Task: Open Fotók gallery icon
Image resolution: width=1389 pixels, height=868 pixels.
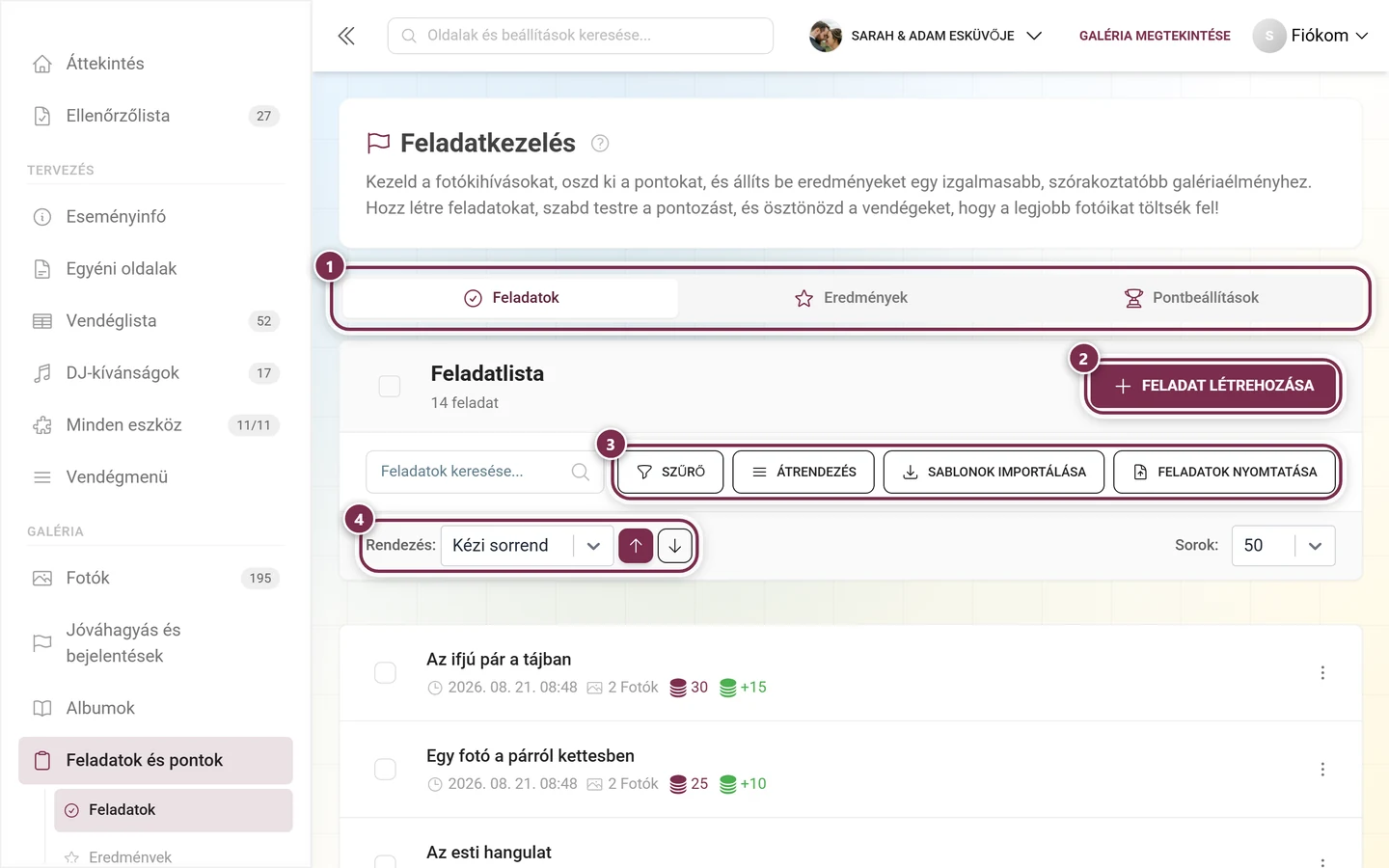Action: (x=42, y=579)
